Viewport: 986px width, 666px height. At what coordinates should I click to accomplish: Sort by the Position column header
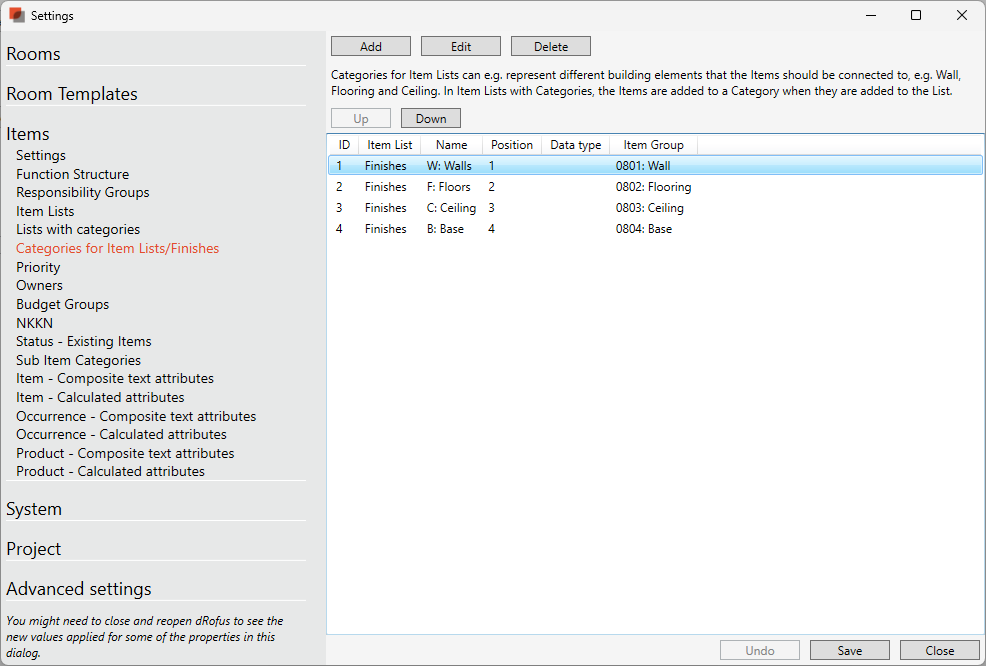pyautogui.click(x=512, y=145)
